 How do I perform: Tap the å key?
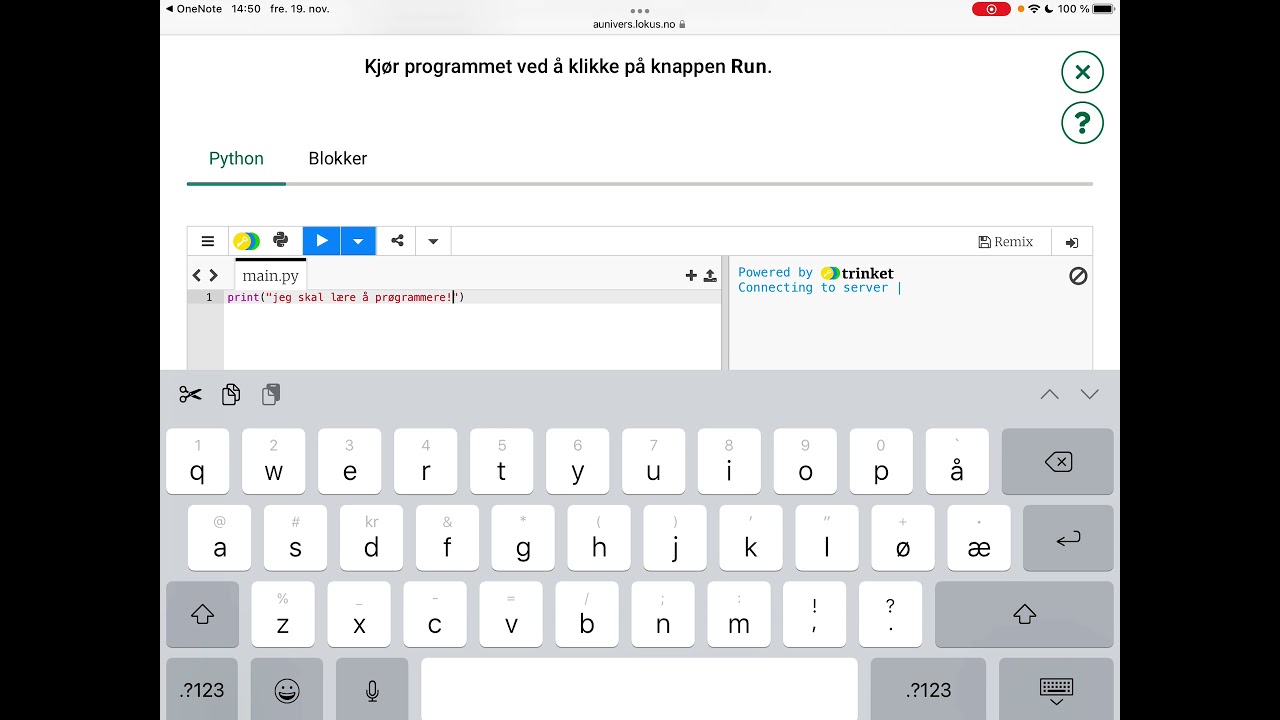[957, 461]
